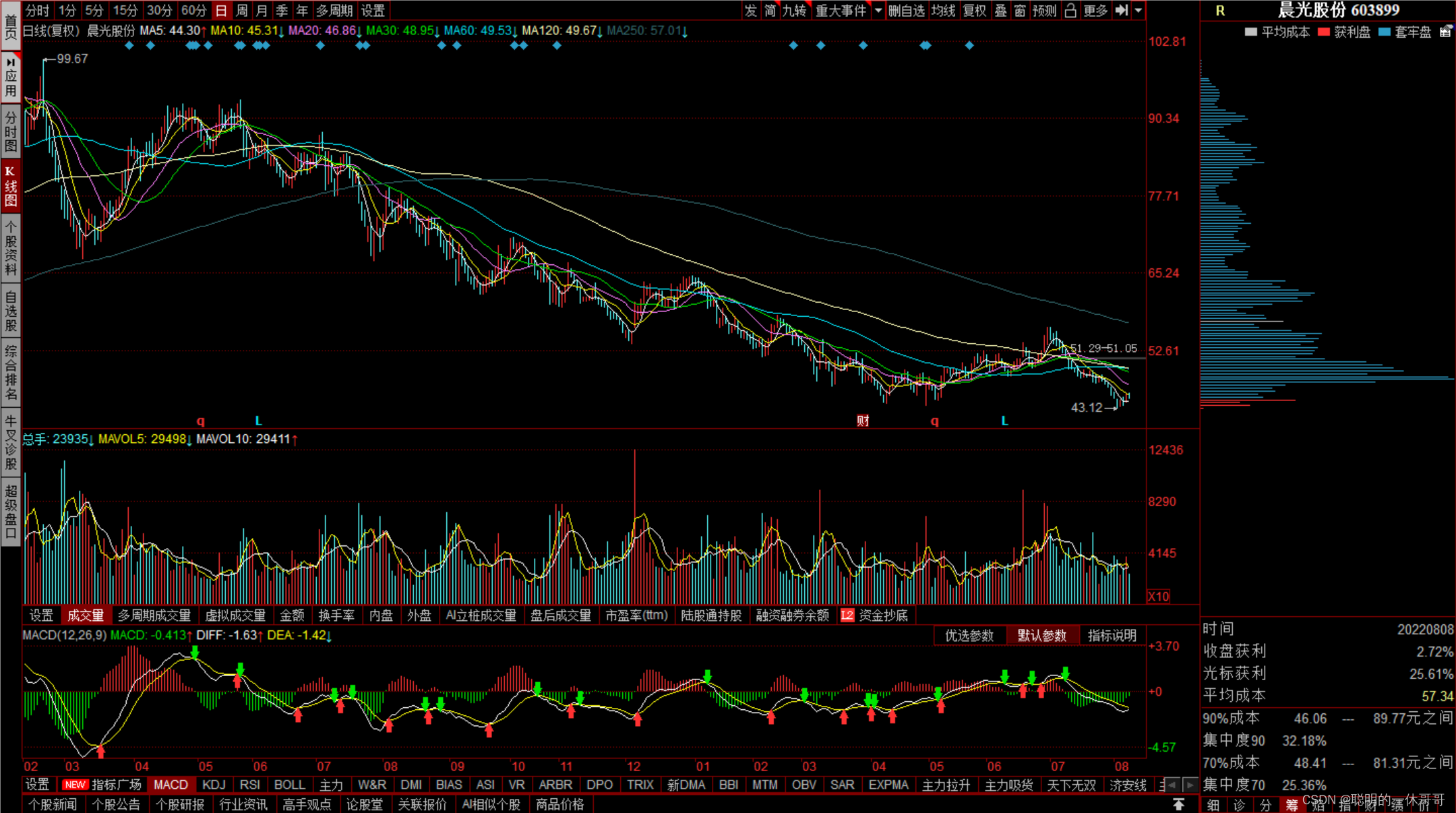The height and width of the screenshot is (813, 1456).
Task: Click the jump-to-end arrow icon
Action: tap(1121, 10)
